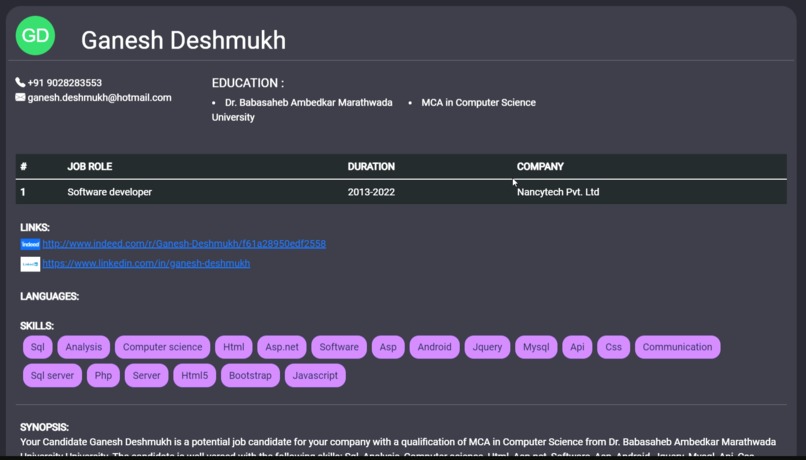Image resolution: width=806 pixels, height=460 pixels.
Task: Click the green GD avatar circle
Action: point(35,35)
